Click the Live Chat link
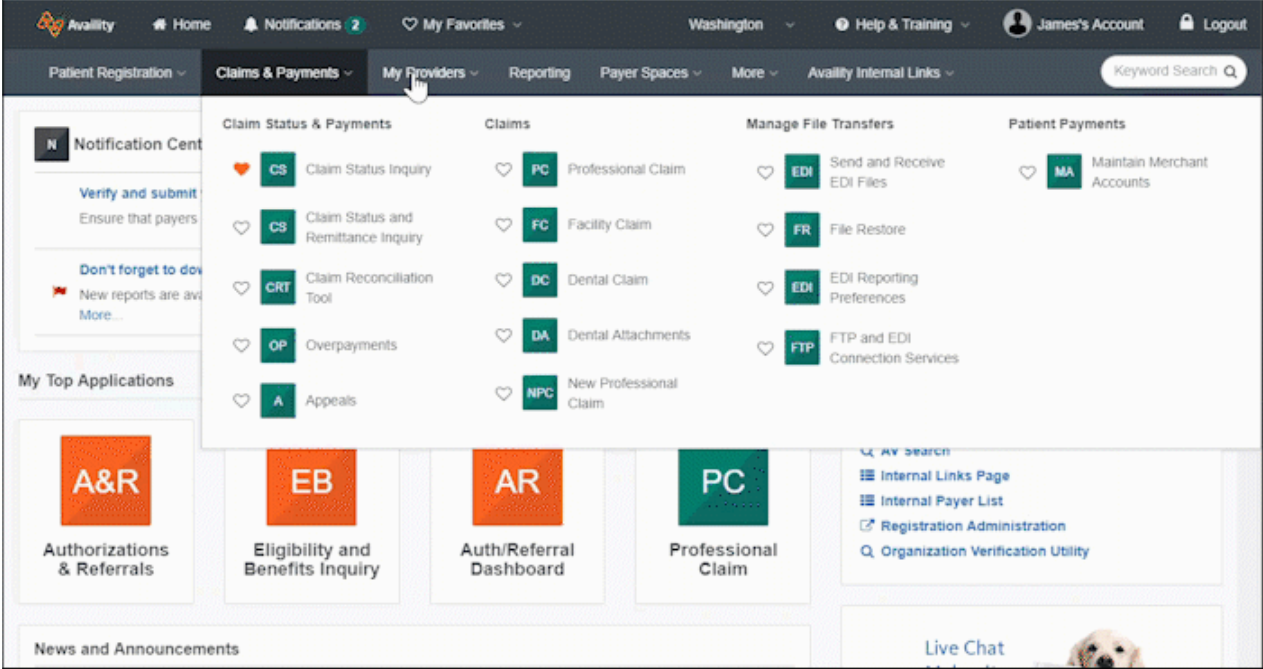The height and width of the screenshot is (669, 1263). pos(964,648)
